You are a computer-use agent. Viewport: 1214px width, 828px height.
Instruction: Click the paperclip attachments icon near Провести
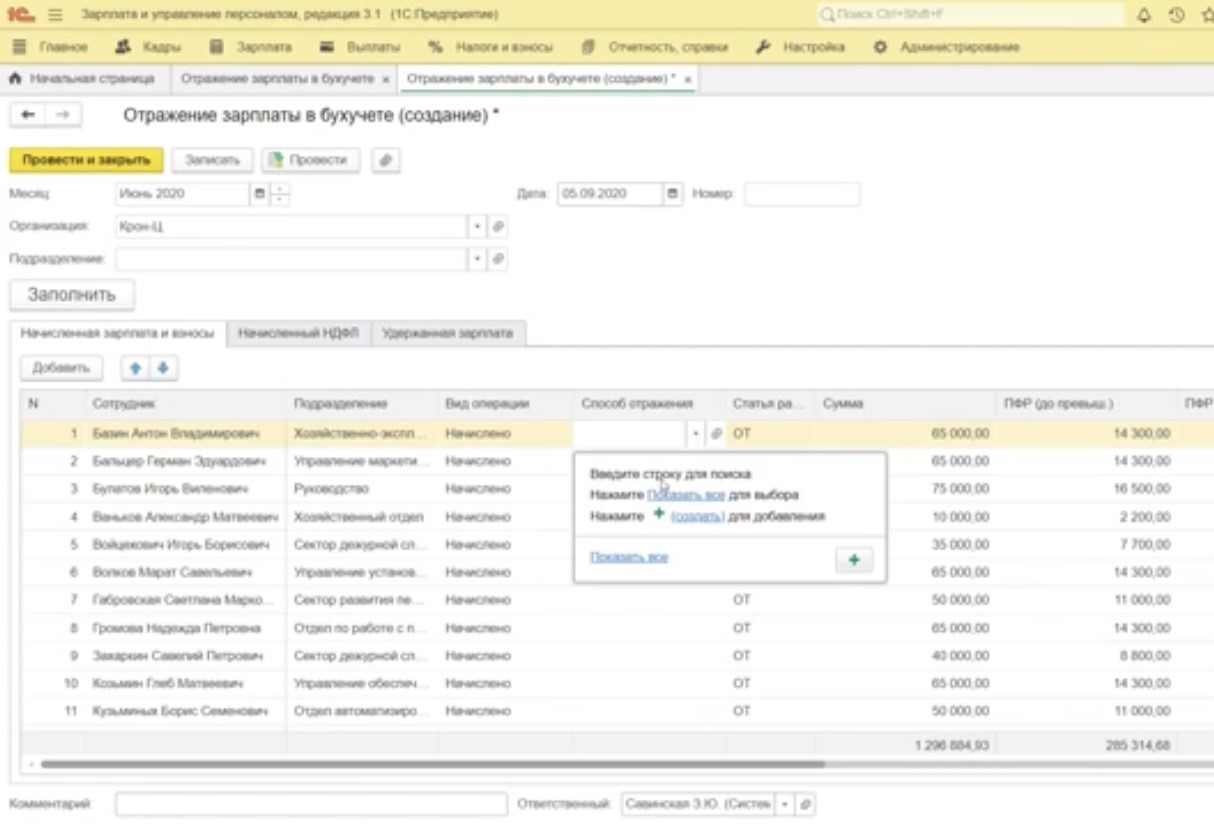385,160
